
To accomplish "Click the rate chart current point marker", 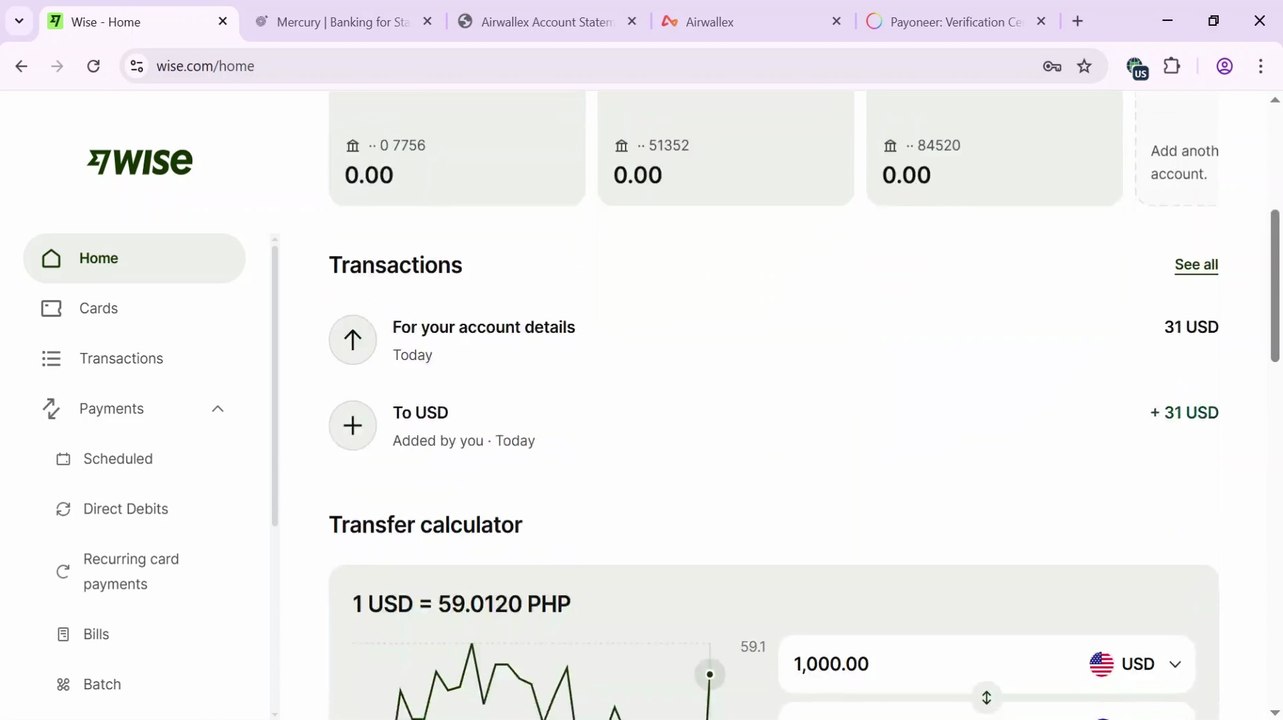I will [x=710, y=675].
